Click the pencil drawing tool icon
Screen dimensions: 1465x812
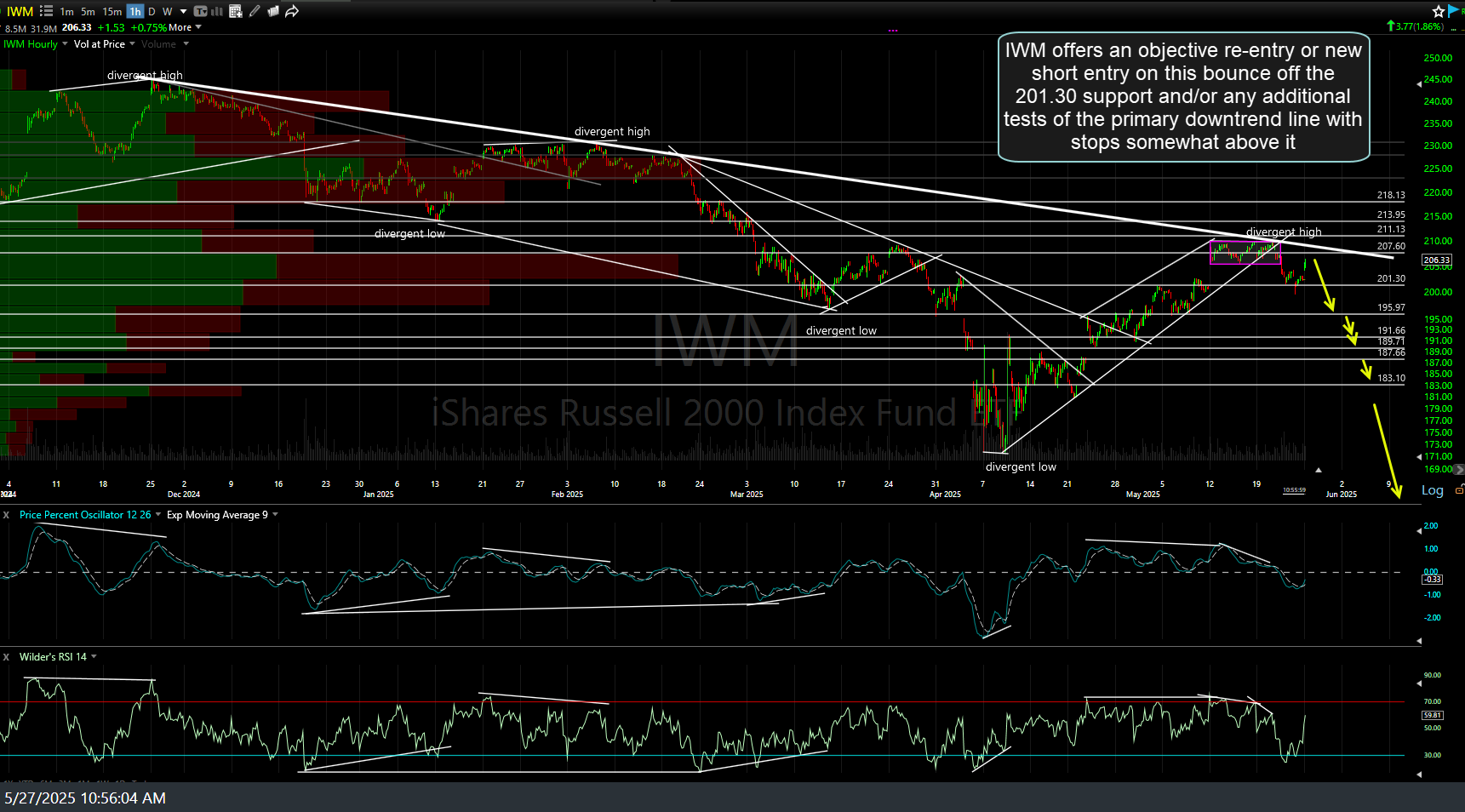(255, 11)
